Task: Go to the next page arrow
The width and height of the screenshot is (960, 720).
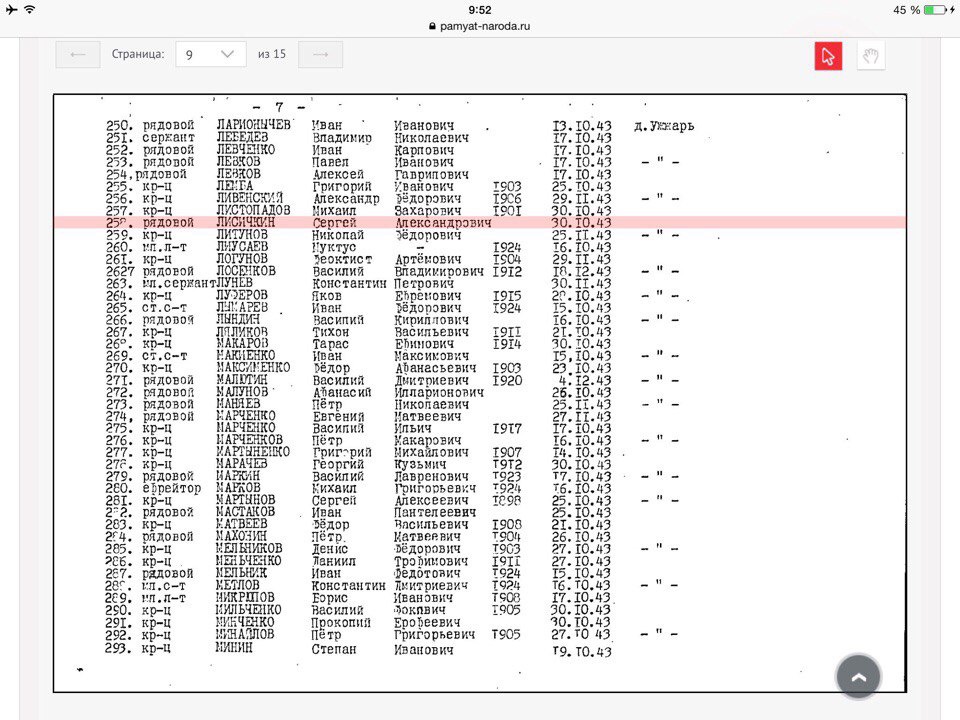Action: [x=320, y=54]
